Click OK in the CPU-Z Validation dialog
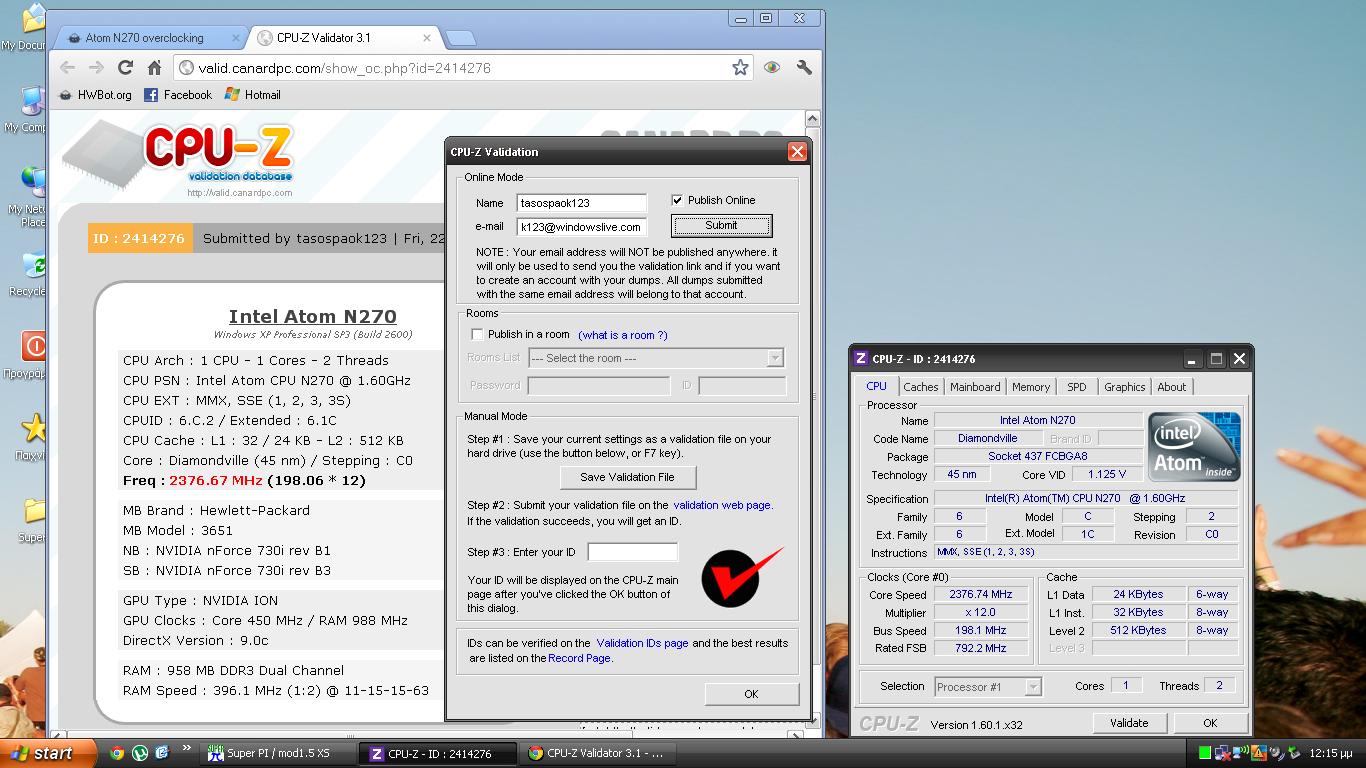1366x768 pixels. pyautogui.click(x=751, y=694)
